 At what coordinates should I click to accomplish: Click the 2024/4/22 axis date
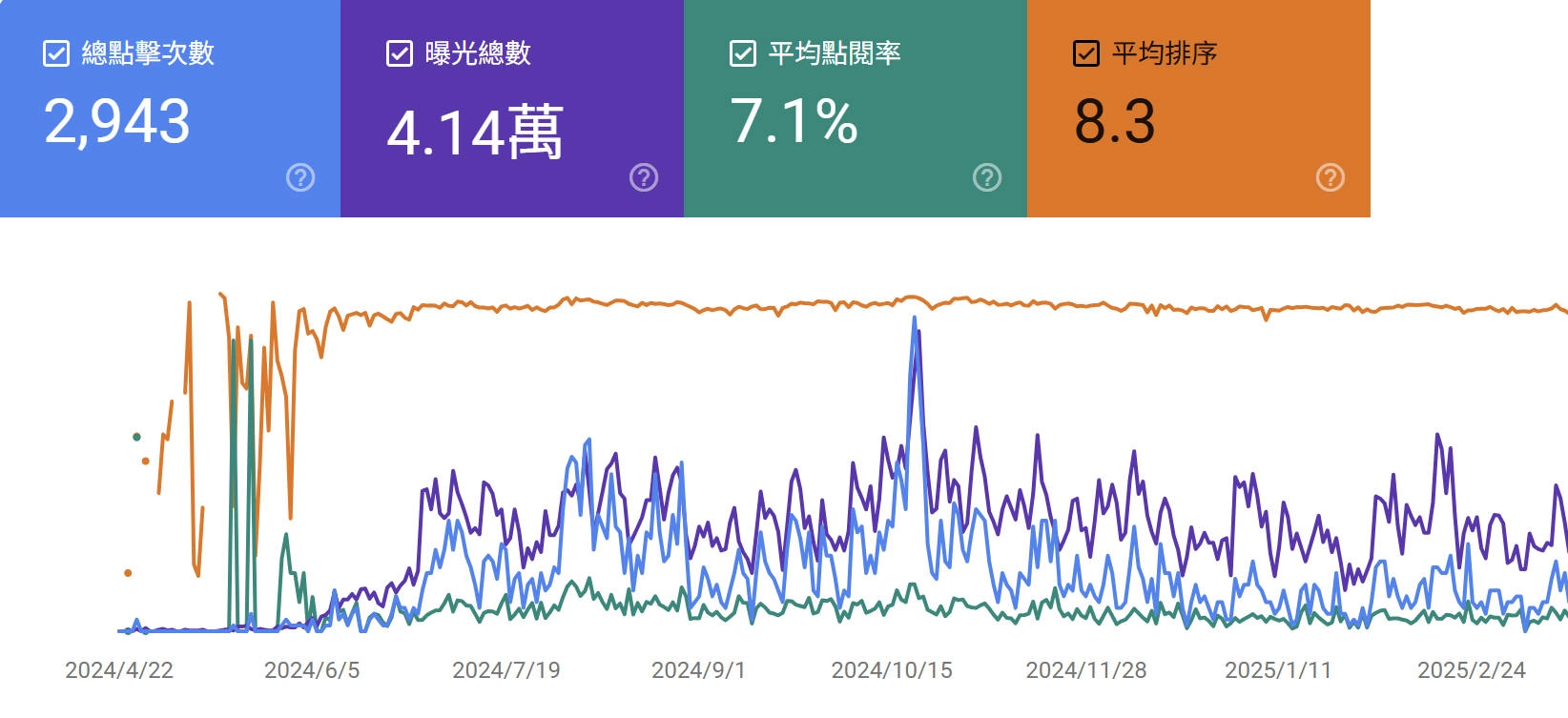point(119,670)
